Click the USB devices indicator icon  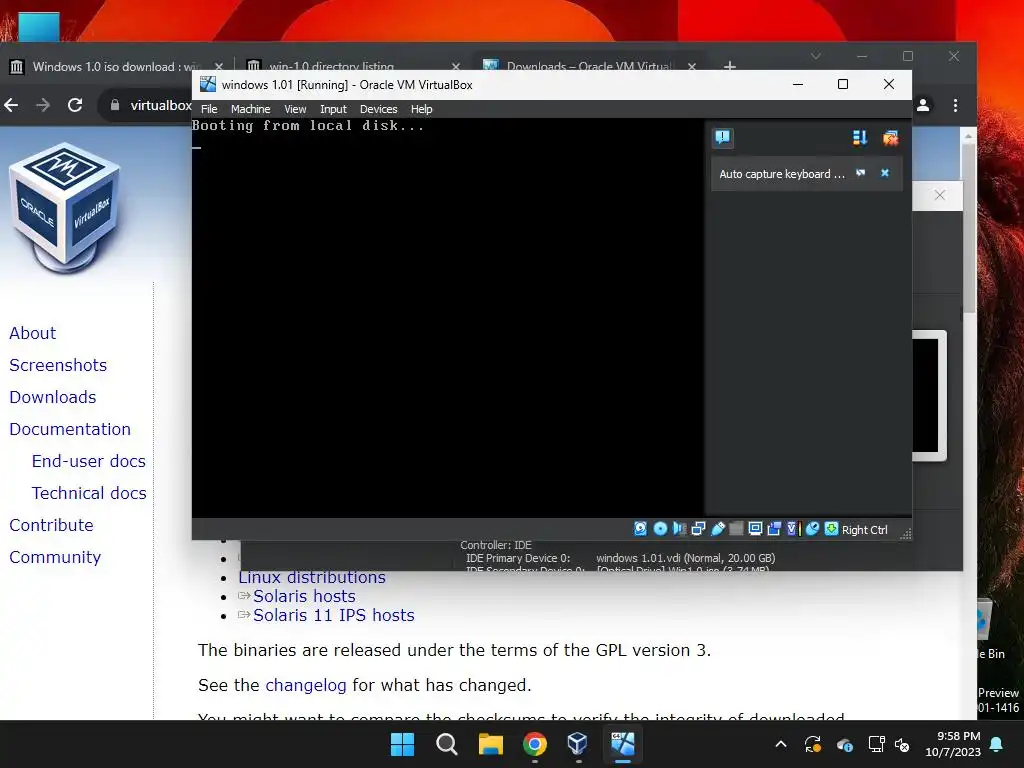(x=717, y=529)
